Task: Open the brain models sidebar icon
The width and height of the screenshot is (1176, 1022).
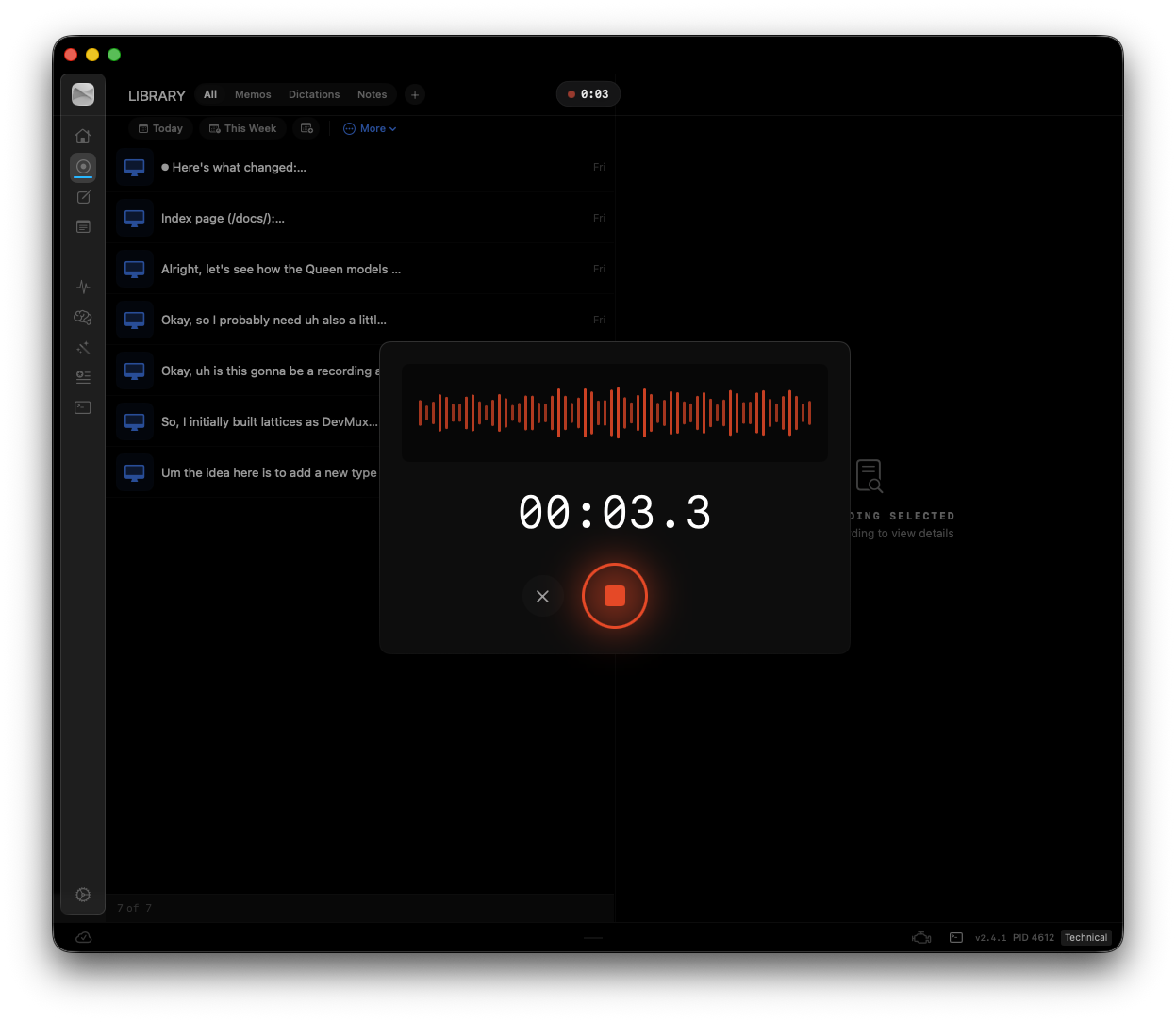Action: coord(83,318)
